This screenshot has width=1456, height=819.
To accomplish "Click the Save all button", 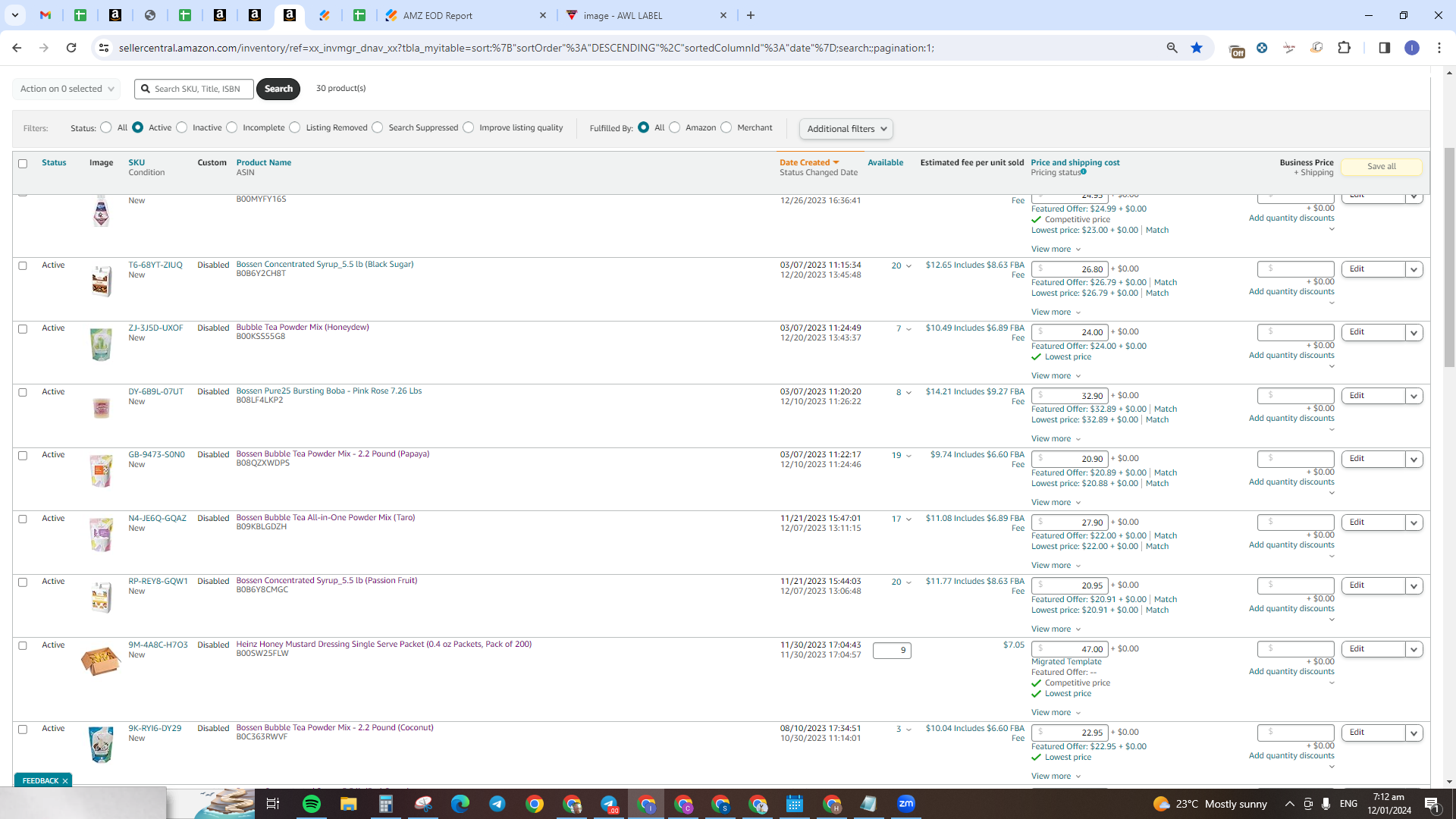I will pos(1381,167).
